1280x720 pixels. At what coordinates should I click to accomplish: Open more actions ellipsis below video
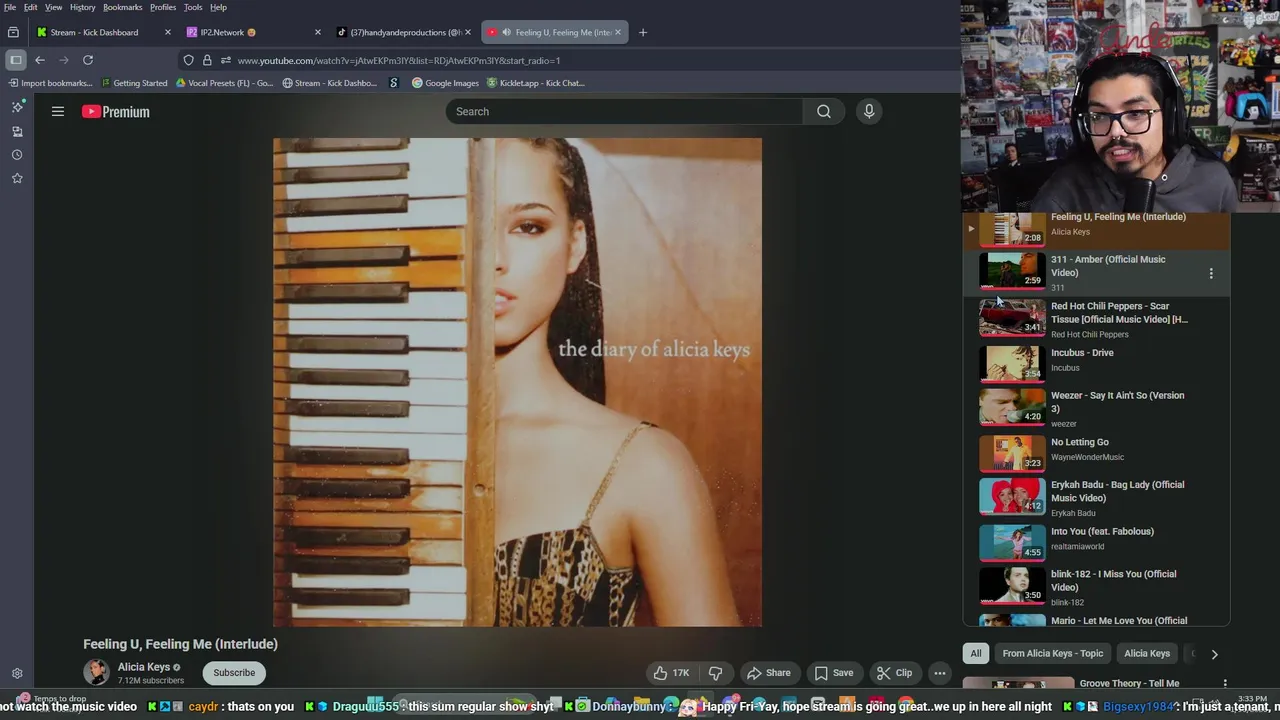click(940, 673)
